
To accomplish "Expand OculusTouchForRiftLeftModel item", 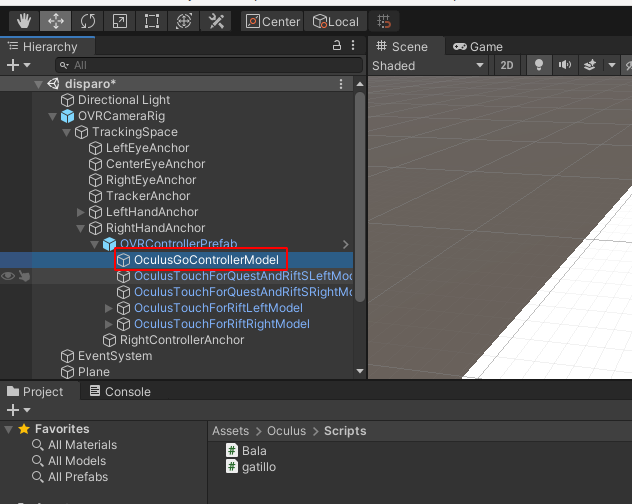I will (109, 308).
